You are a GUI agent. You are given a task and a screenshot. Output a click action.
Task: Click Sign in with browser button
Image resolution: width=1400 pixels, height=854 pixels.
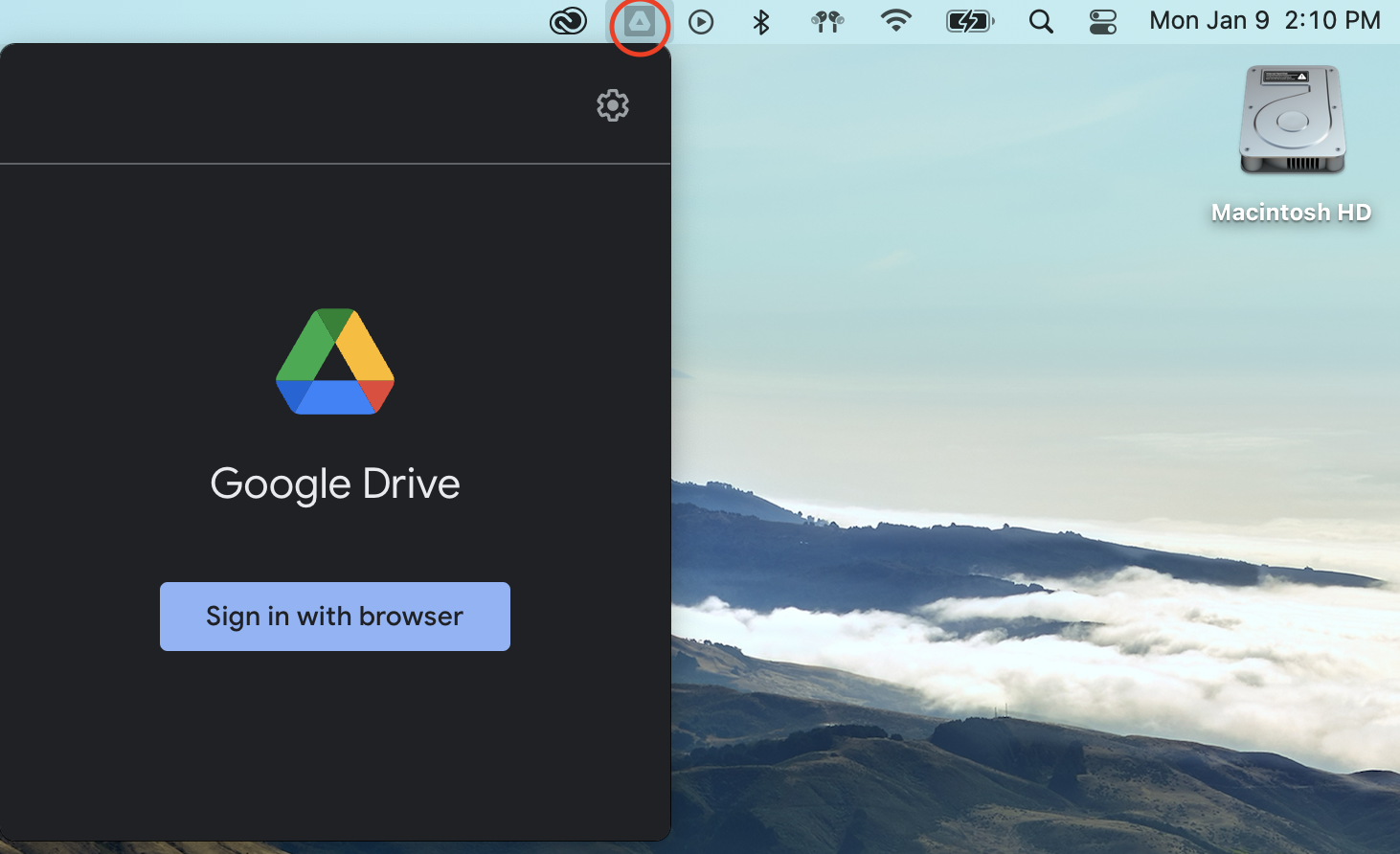pyautogui.click(x=335, y=617)
